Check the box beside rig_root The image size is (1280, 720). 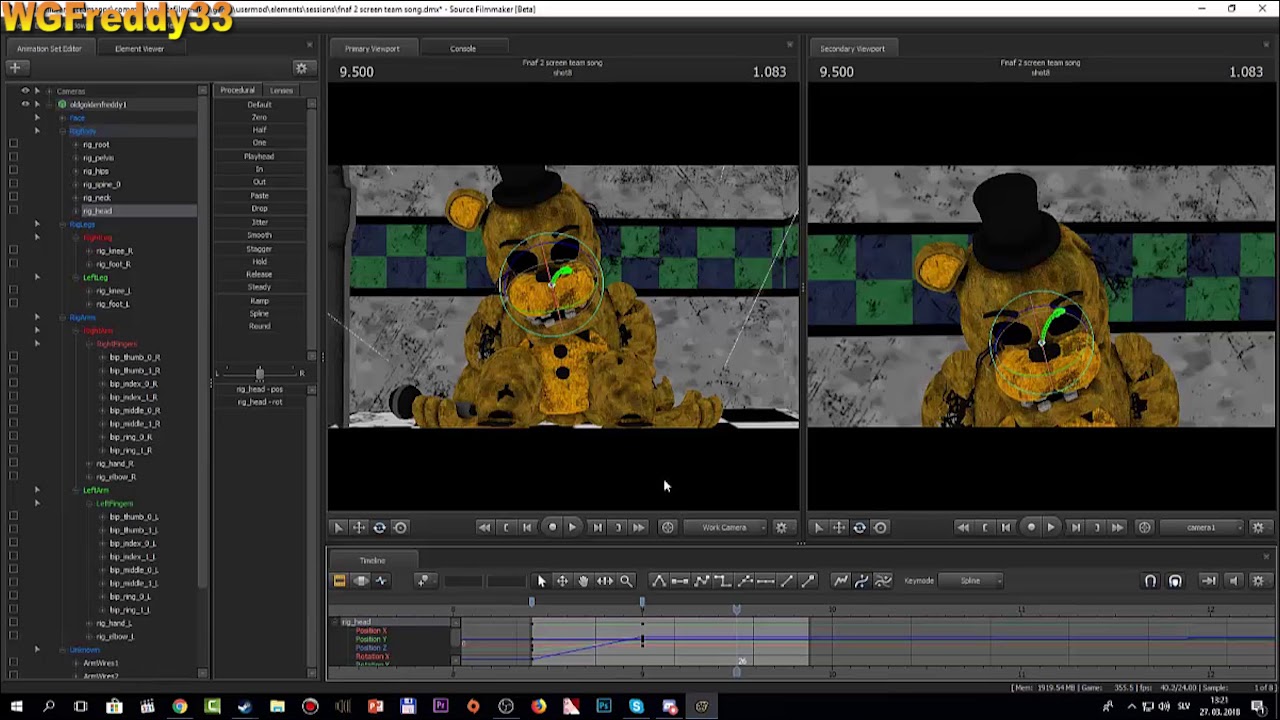(x=13, y=144)
